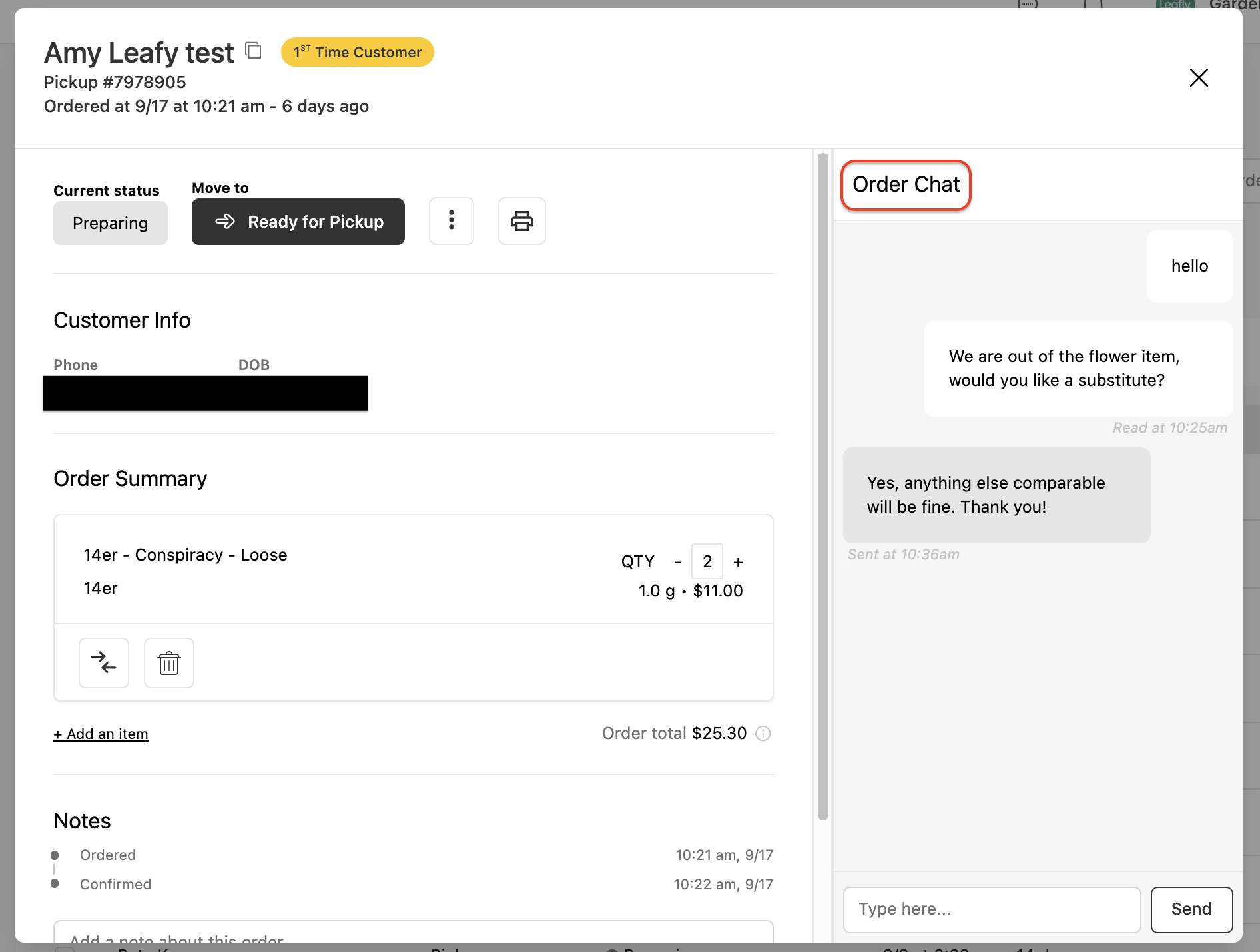Send the chat message
The image size is (1260, 952).
[x=1191, y=909]
